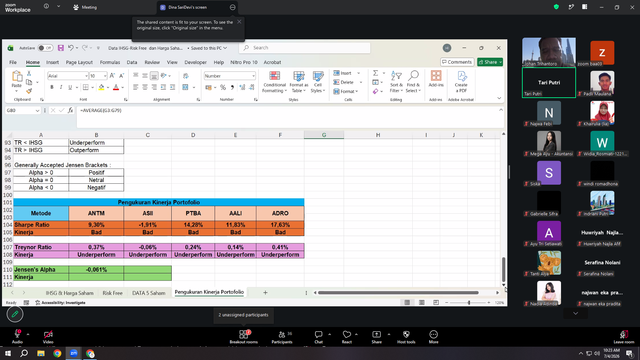Screen dimensions: 640x360
Task: Save the workbook with the Save icon
Action: (x=60, y=48)
